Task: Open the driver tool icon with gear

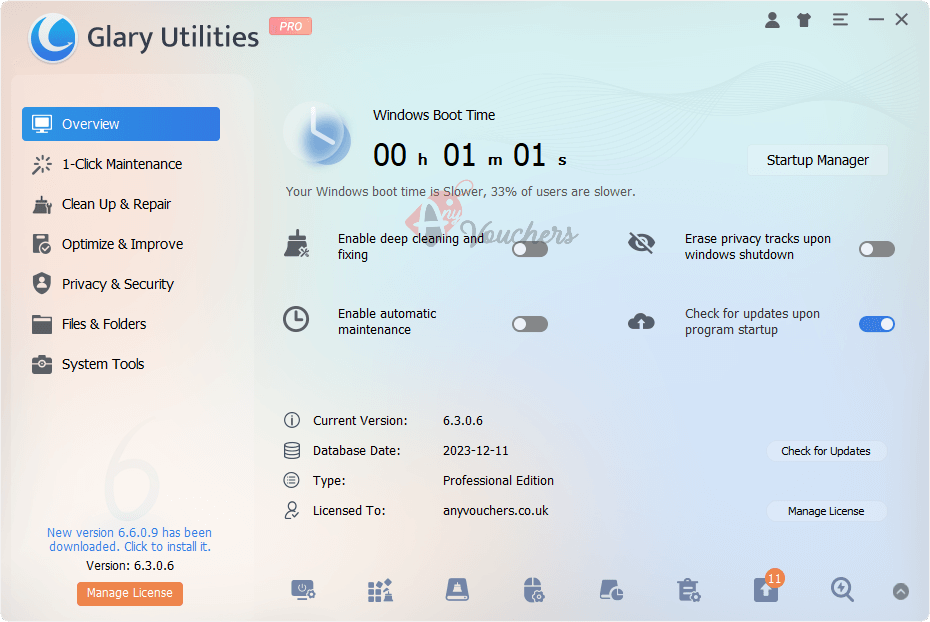Action: click(x=533, y=591)
